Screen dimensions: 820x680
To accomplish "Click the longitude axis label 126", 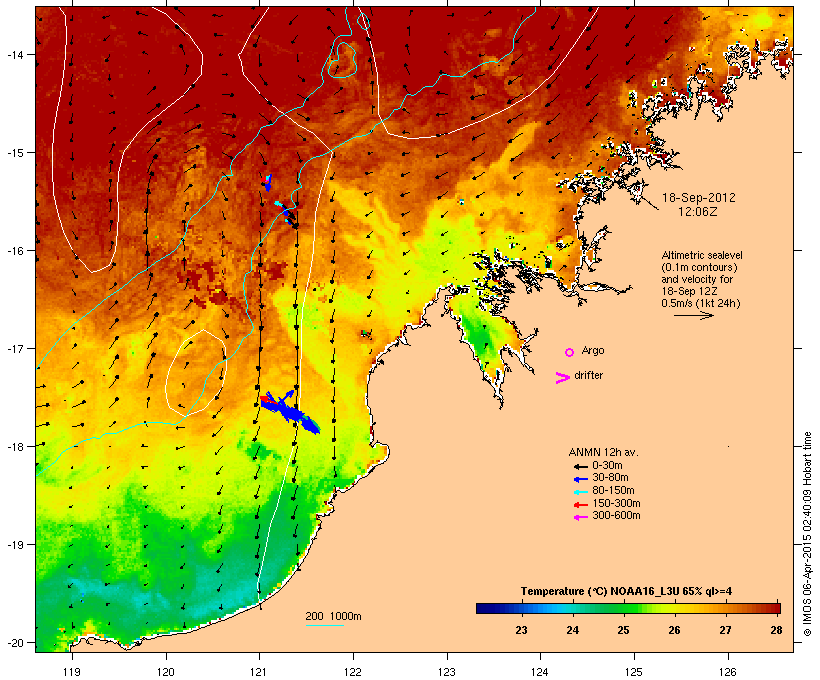I will tap(727, 672).
